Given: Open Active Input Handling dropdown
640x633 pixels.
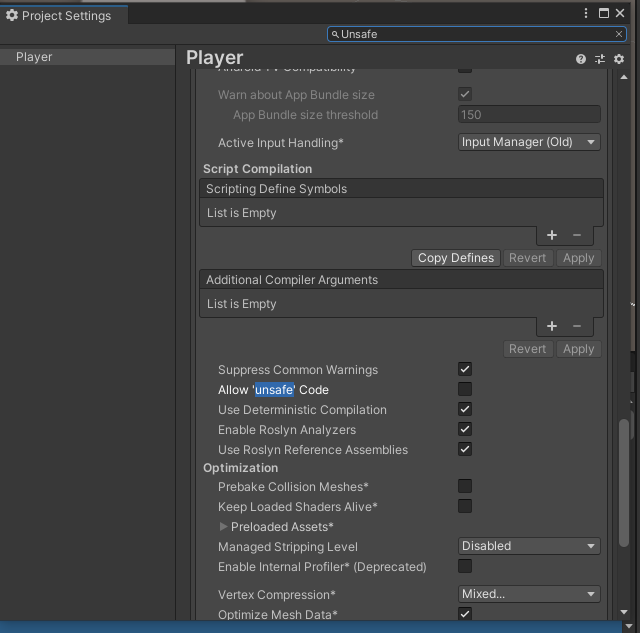Looking at the screenshot, I should pos(529,142).
